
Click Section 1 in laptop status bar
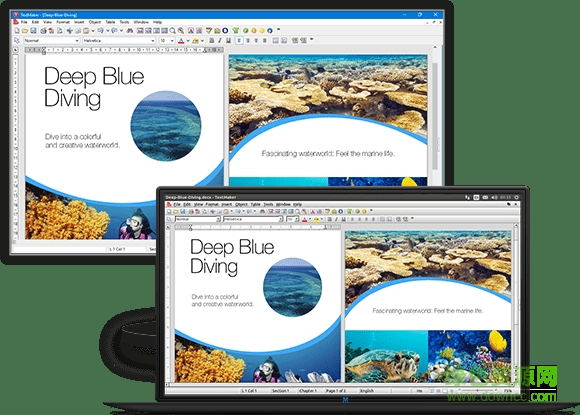(281, 391)
